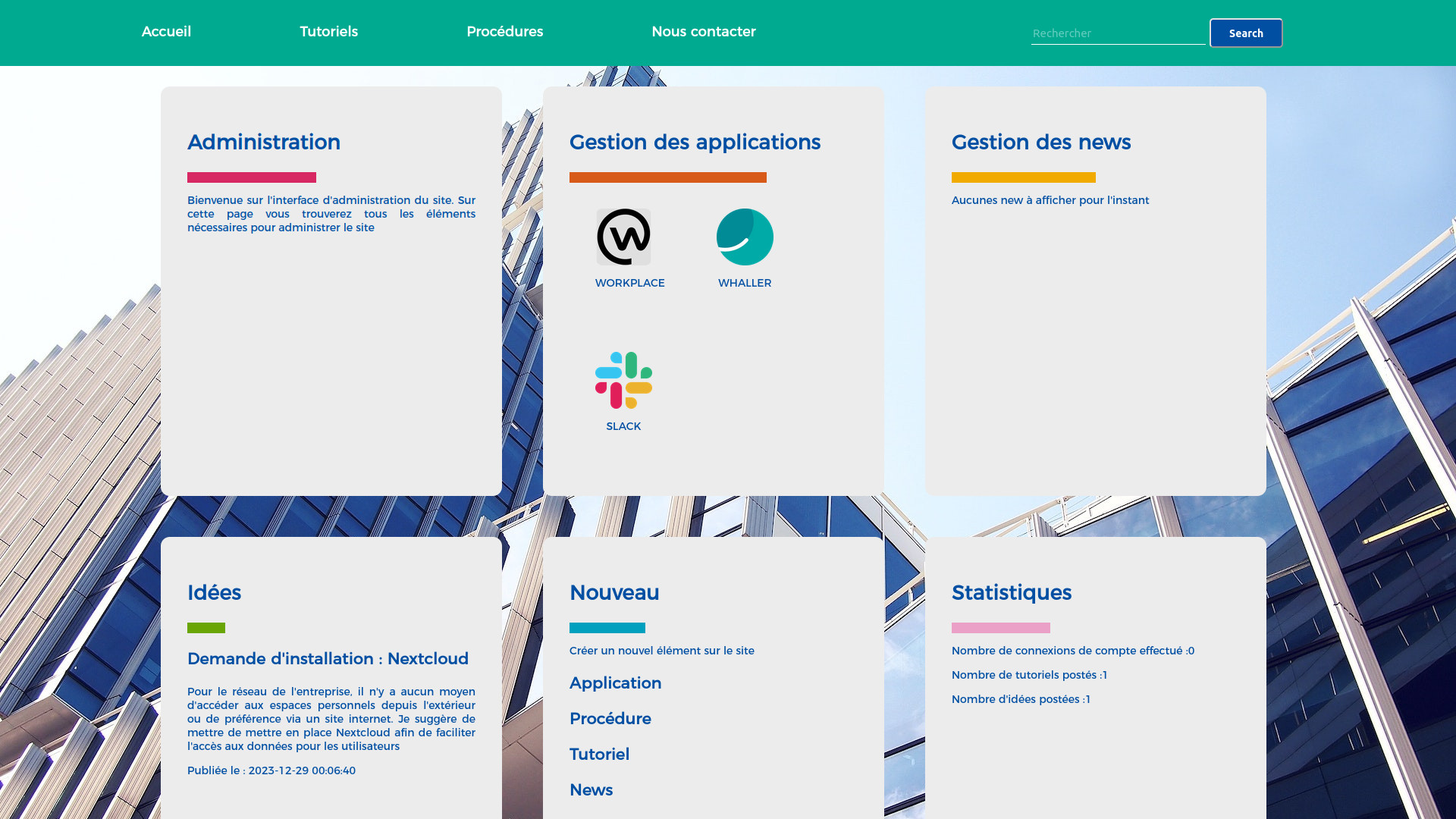Screen dimensions: 1456x819
Task: Create a new Procédure element
Action: coord(610,719)
